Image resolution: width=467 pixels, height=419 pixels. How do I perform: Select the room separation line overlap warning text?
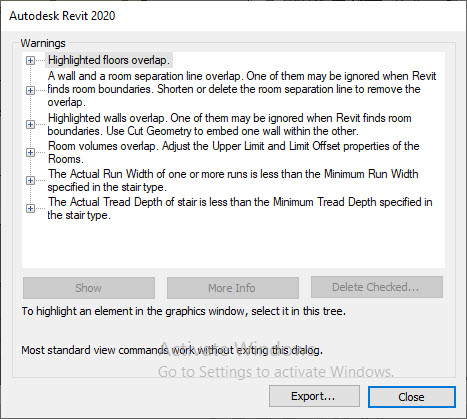pyautogui.click(x=242, y=89)
